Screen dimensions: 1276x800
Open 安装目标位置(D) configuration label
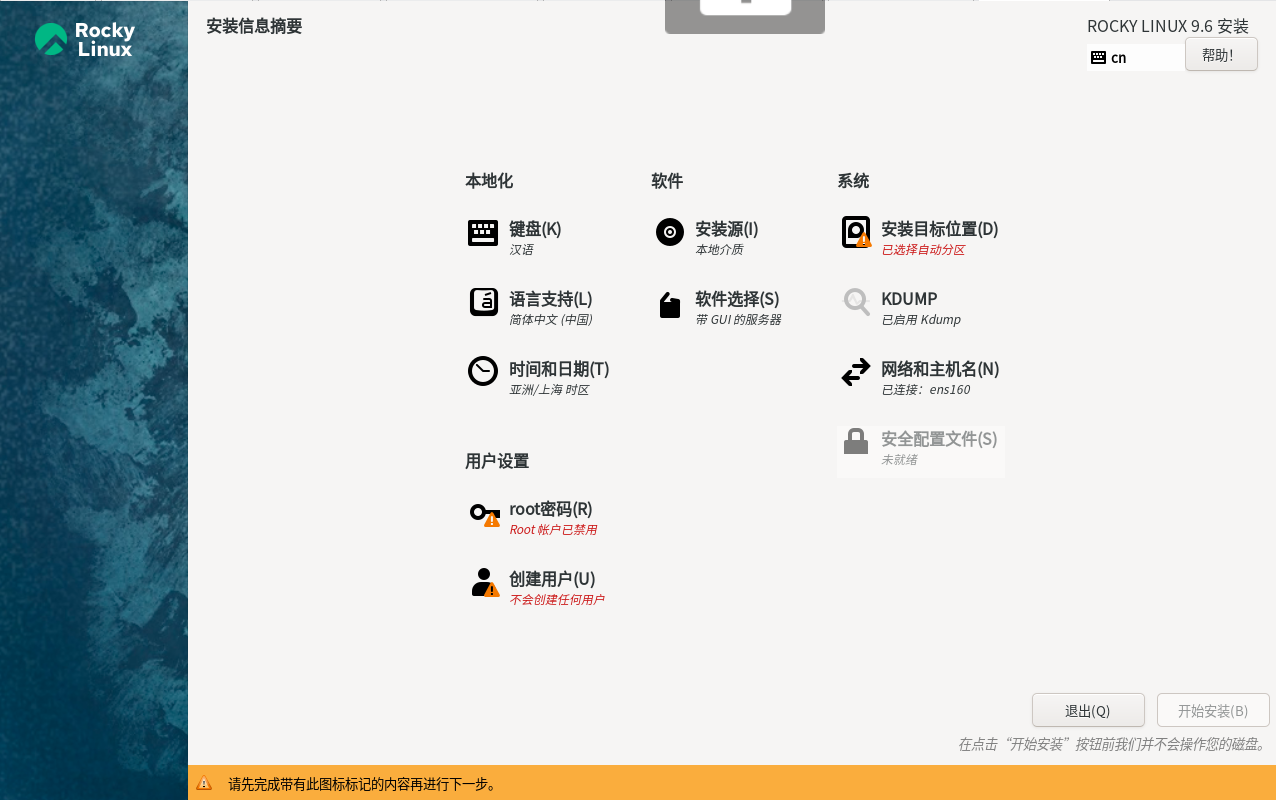point(940,229)
